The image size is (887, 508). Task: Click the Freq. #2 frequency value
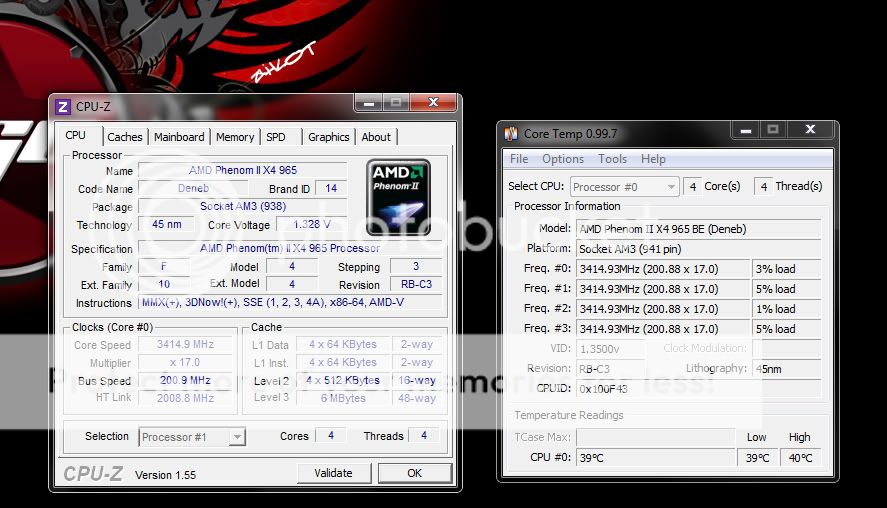coord(663,309)
